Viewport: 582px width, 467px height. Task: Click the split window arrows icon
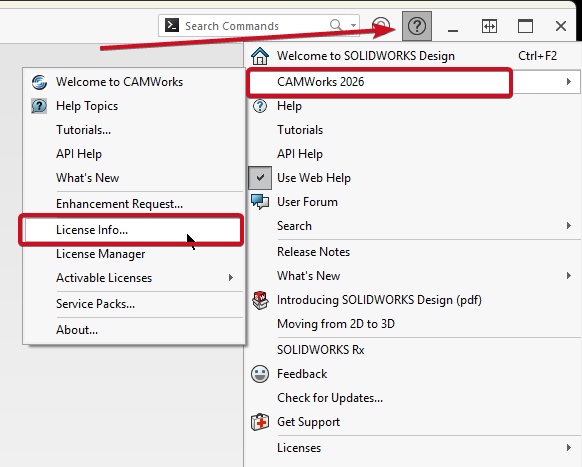tap(489, 26)
